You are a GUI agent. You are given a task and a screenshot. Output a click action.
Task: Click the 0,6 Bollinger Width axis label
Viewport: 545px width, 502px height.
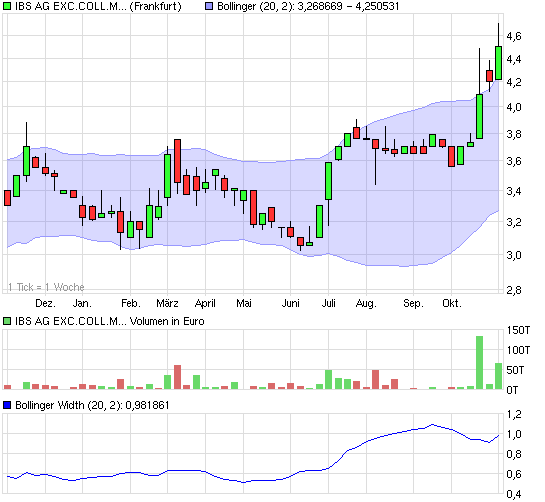514,474
